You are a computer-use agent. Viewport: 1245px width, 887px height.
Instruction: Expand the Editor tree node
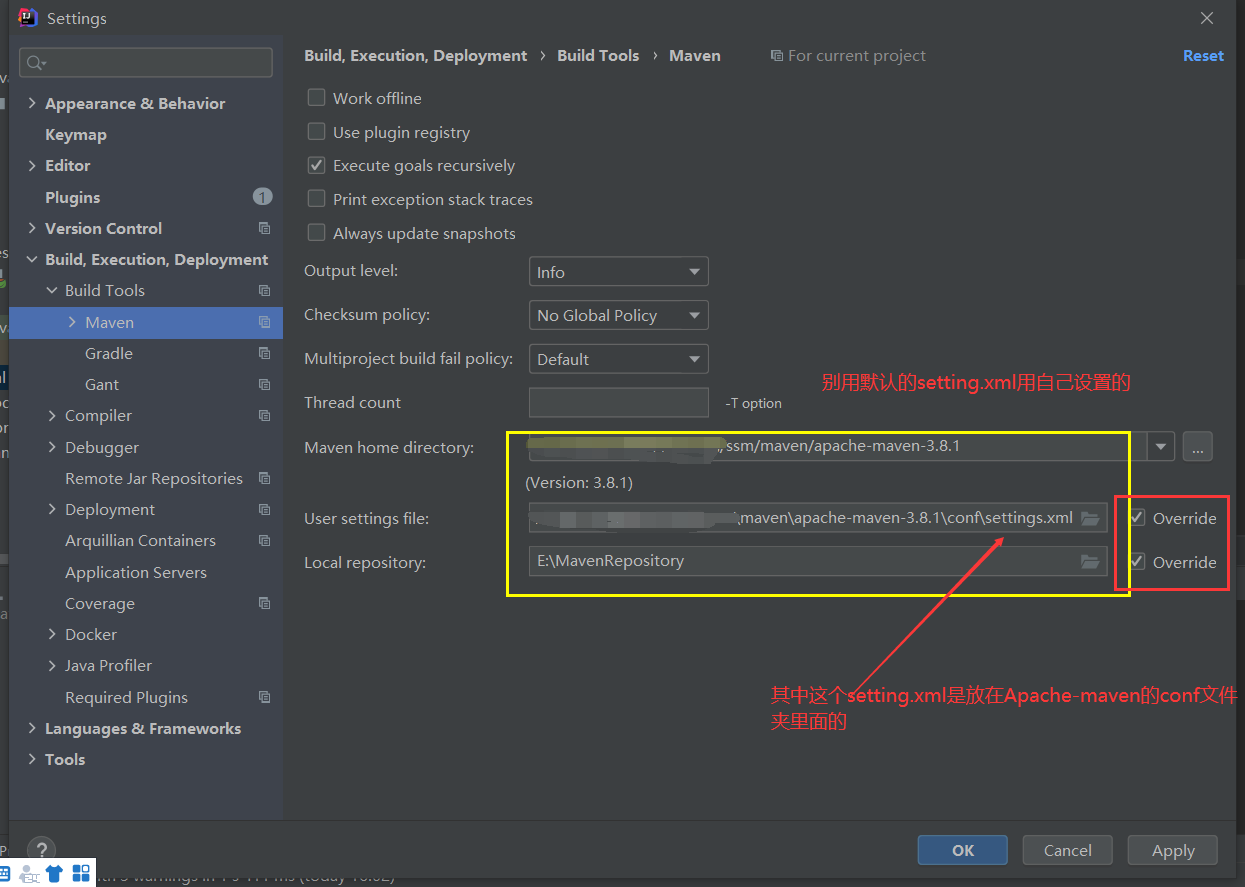pos(32,165)
